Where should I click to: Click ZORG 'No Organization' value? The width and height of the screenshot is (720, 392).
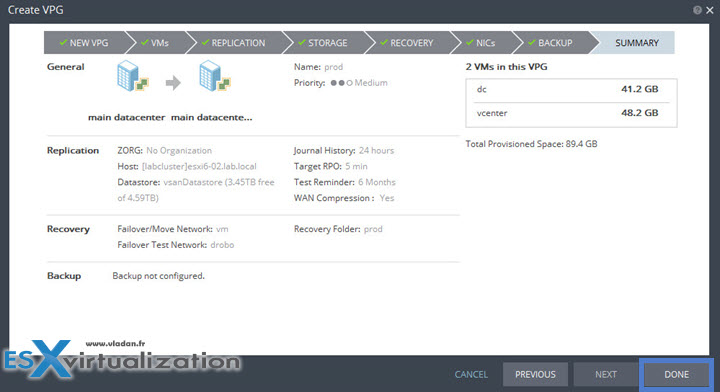point(179,151)
